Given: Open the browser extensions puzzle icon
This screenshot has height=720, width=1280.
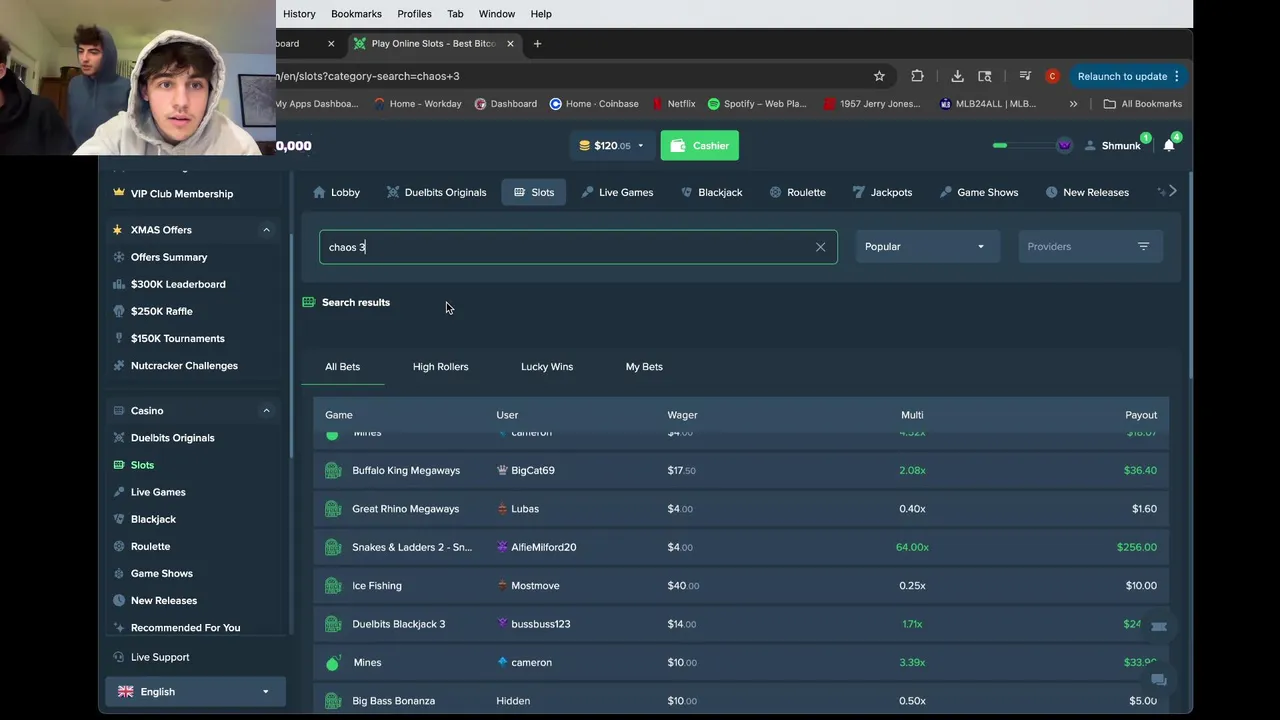Looking at the screenshot, I should (917, 76).
